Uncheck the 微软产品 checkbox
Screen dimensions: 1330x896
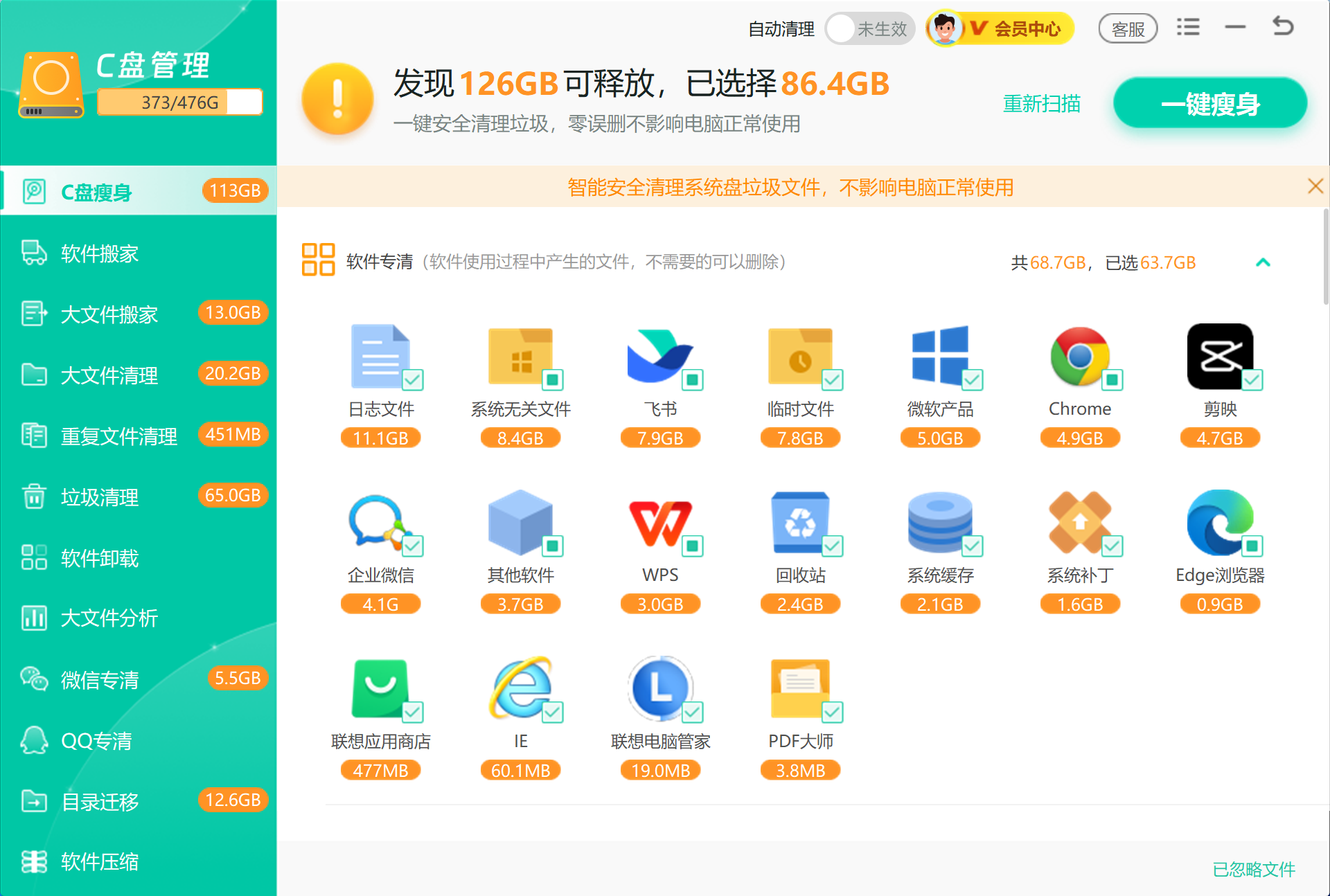pyautogui.click(x=973, y=379)
